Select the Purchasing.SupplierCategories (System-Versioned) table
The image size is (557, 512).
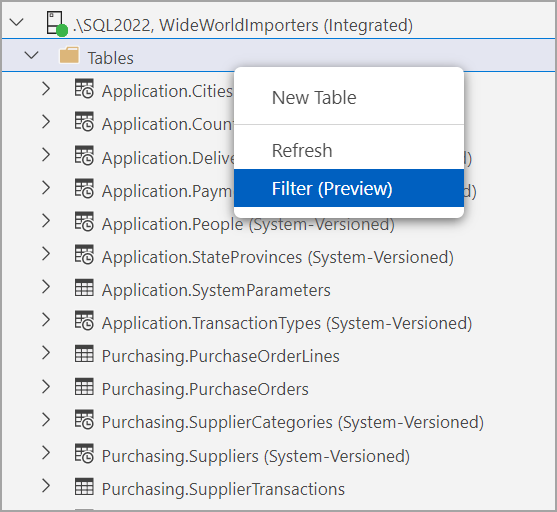[x=293, y=422]
